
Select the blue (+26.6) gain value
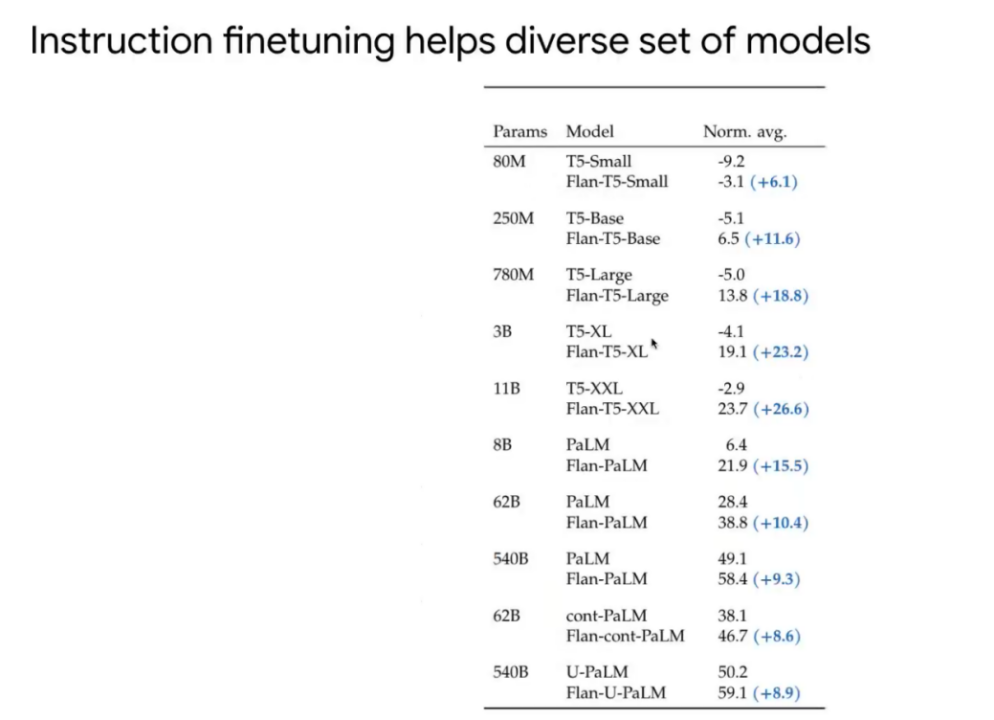tap(780, 409)
